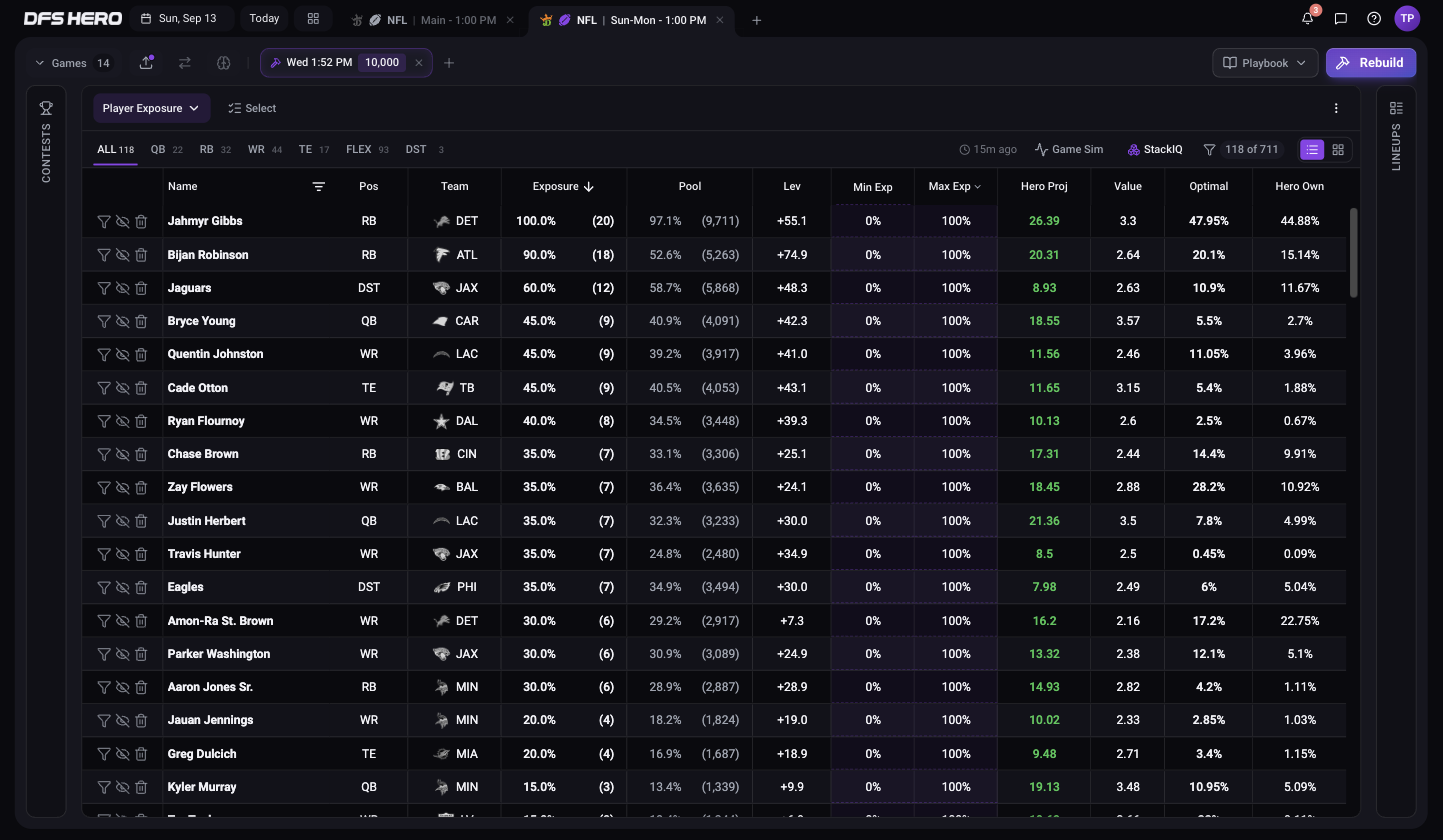Open the Playbook dropdown
This screenshot has width=1443, height=840.
[x=1265, y=62]
